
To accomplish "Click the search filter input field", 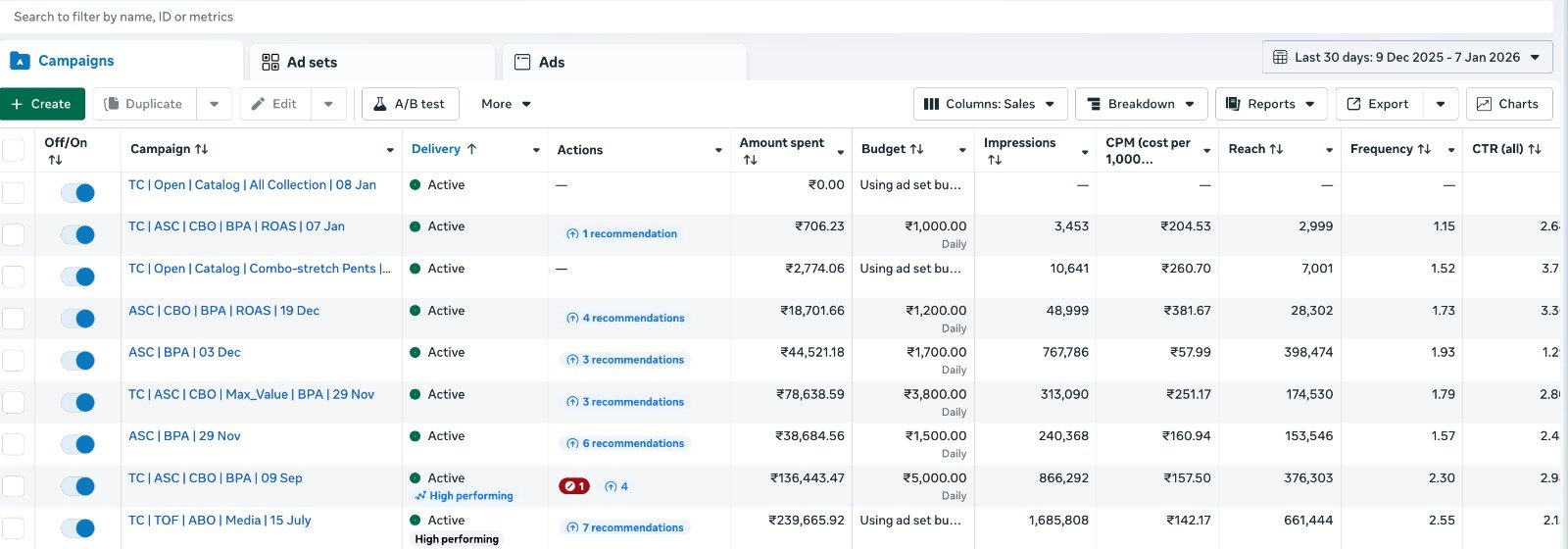I will point(774,17).
